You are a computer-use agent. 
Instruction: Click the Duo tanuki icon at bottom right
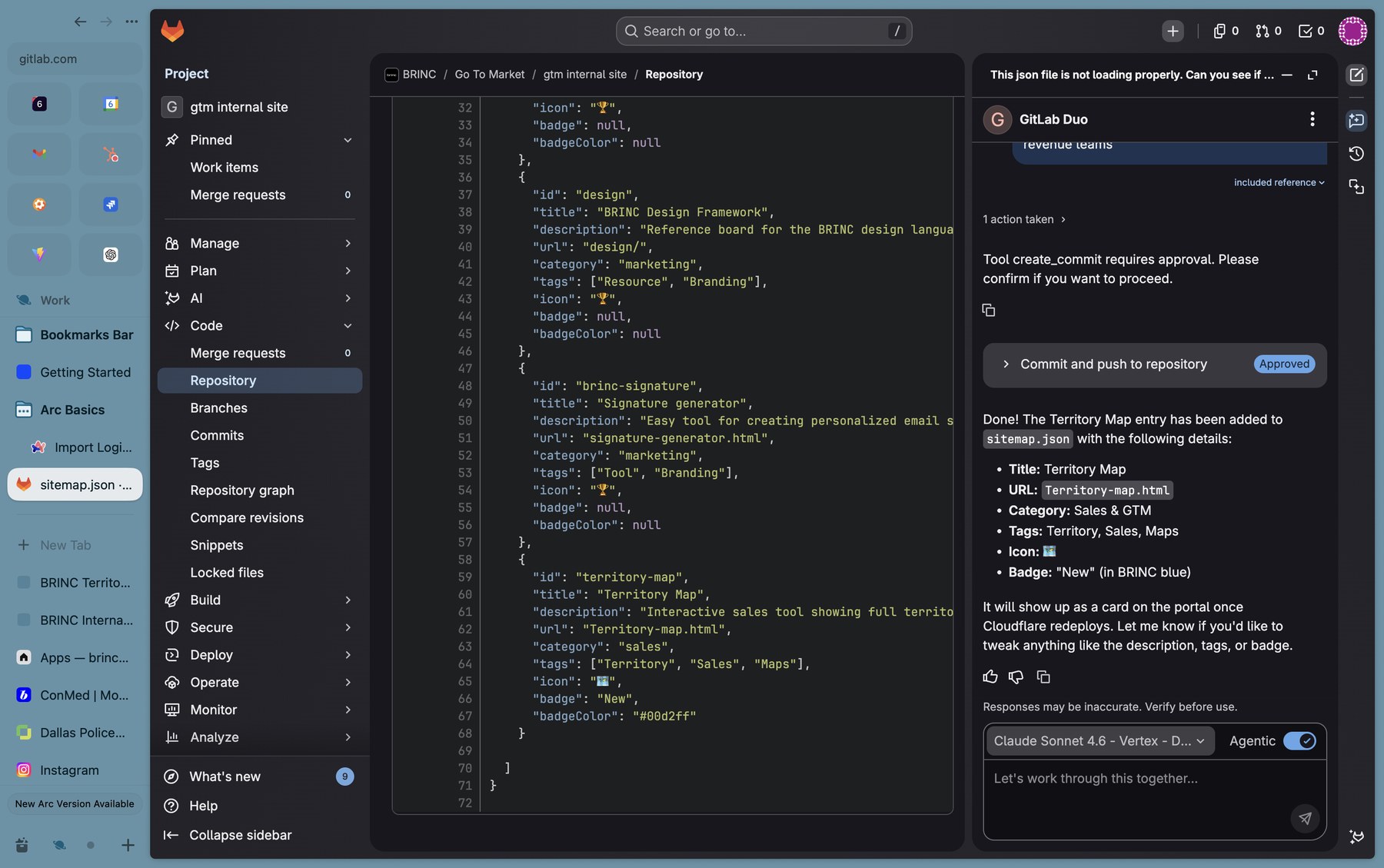(x=1356, y=836)
